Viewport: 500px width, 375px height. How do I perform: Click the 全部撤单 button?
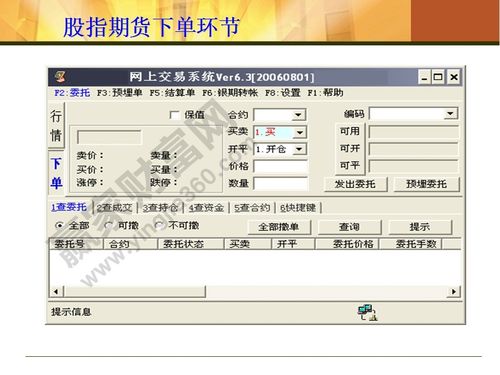pyautogui.click(x=279, y=227)
